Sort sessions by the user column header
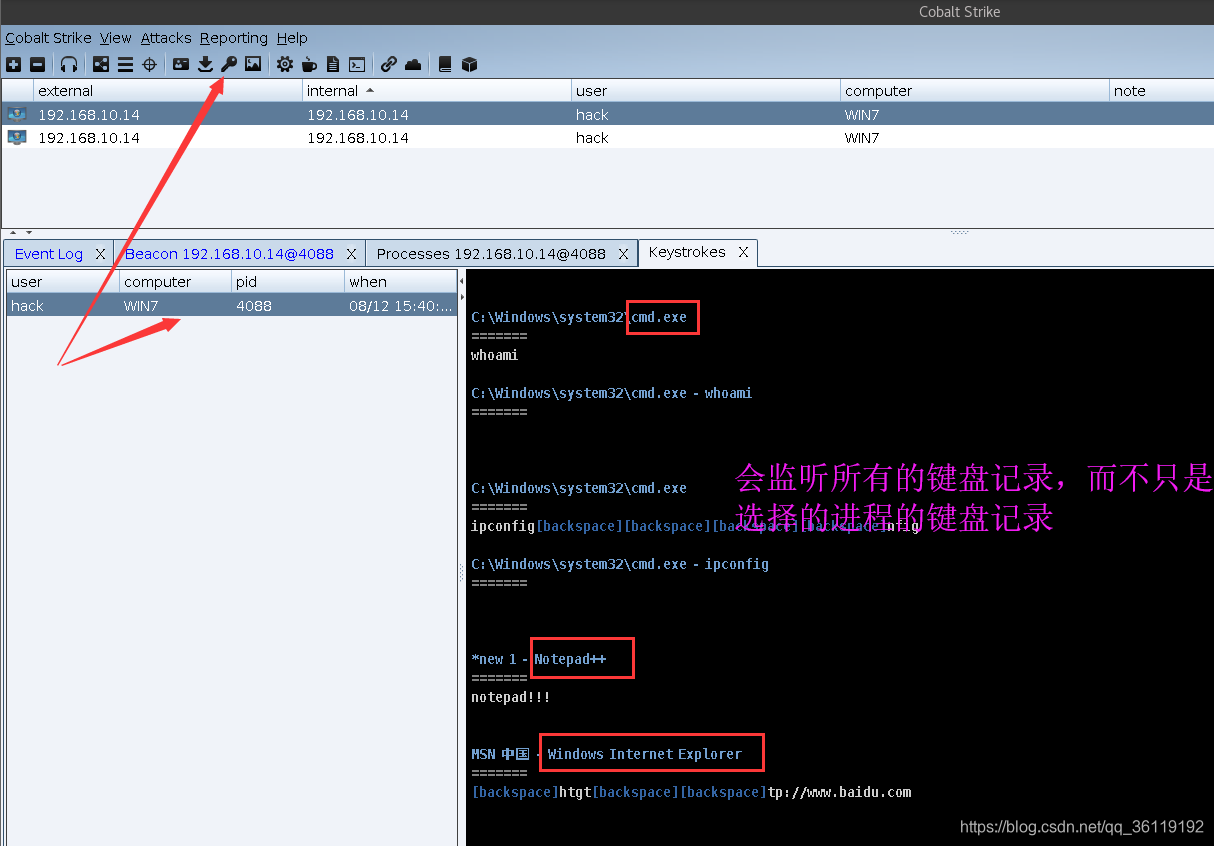1214x846 pixels. [706, 91]
